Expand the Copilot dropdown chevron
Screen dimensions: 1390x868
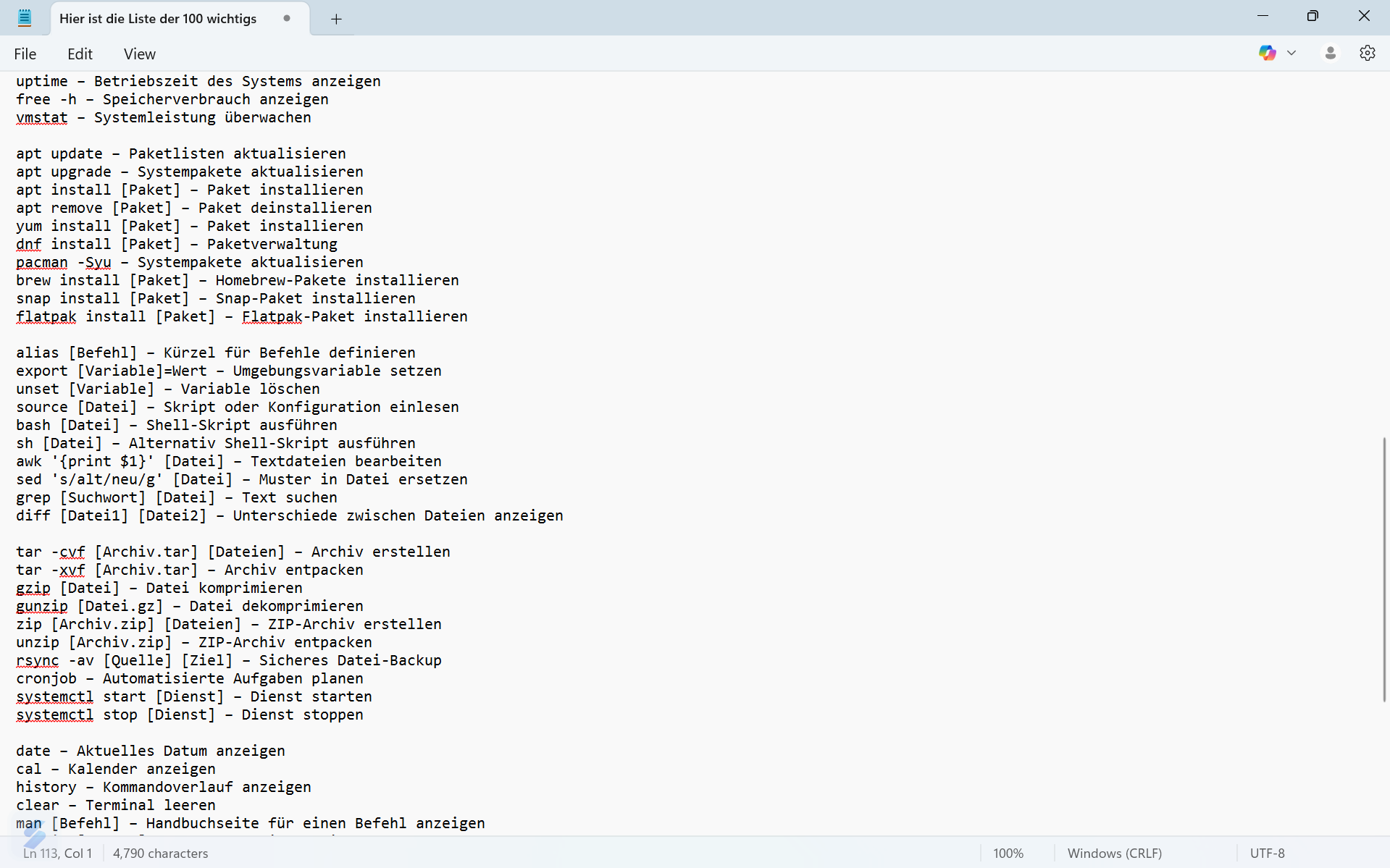tap(1291, 54)
